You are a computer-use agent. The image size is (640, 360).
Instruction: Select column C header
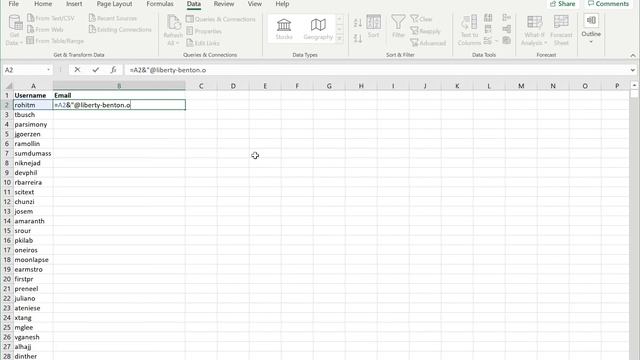tap(201, 86)
